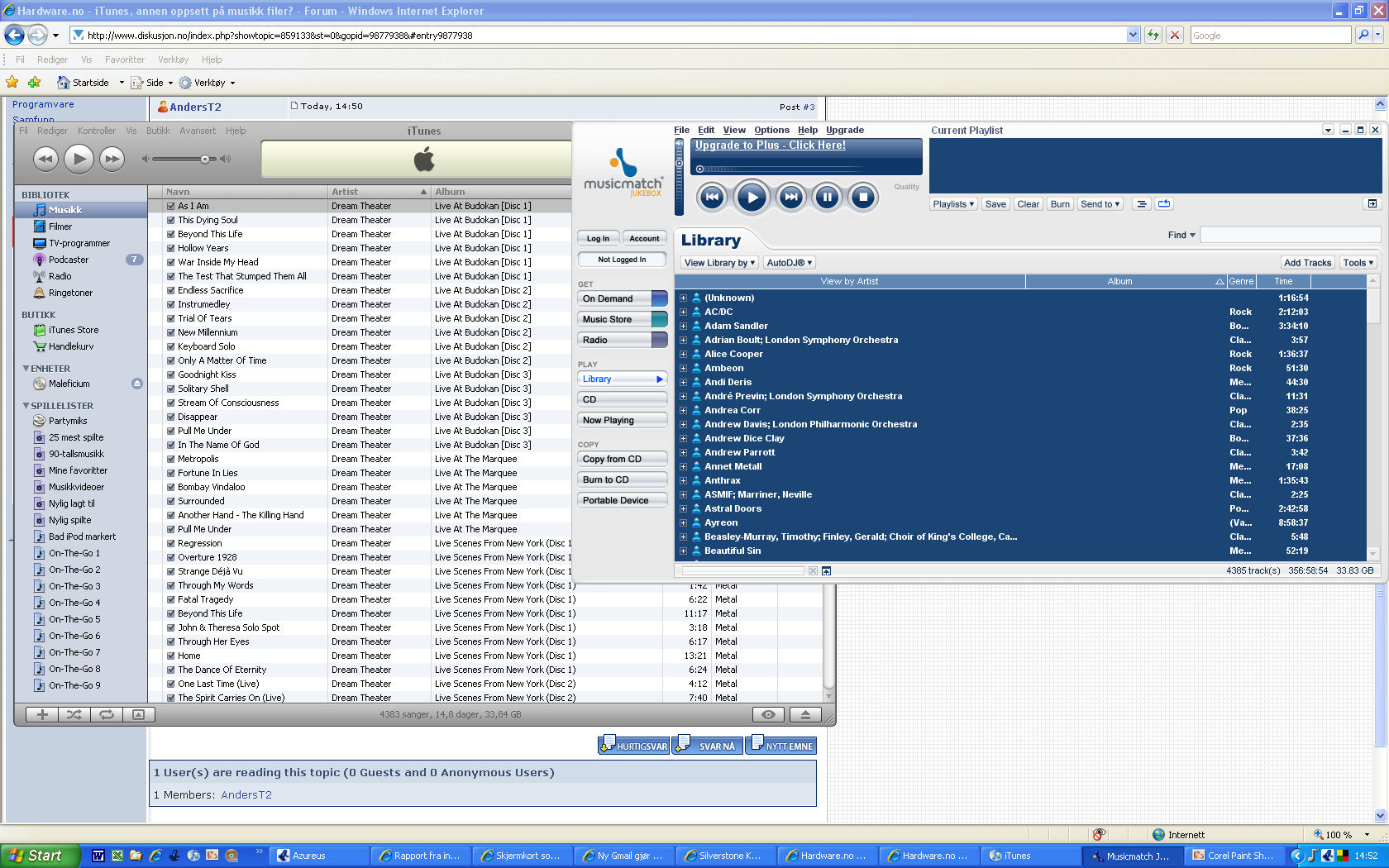Click the iTunes next track button
The width and height of the screenshot is (1389, 868).
112,158
